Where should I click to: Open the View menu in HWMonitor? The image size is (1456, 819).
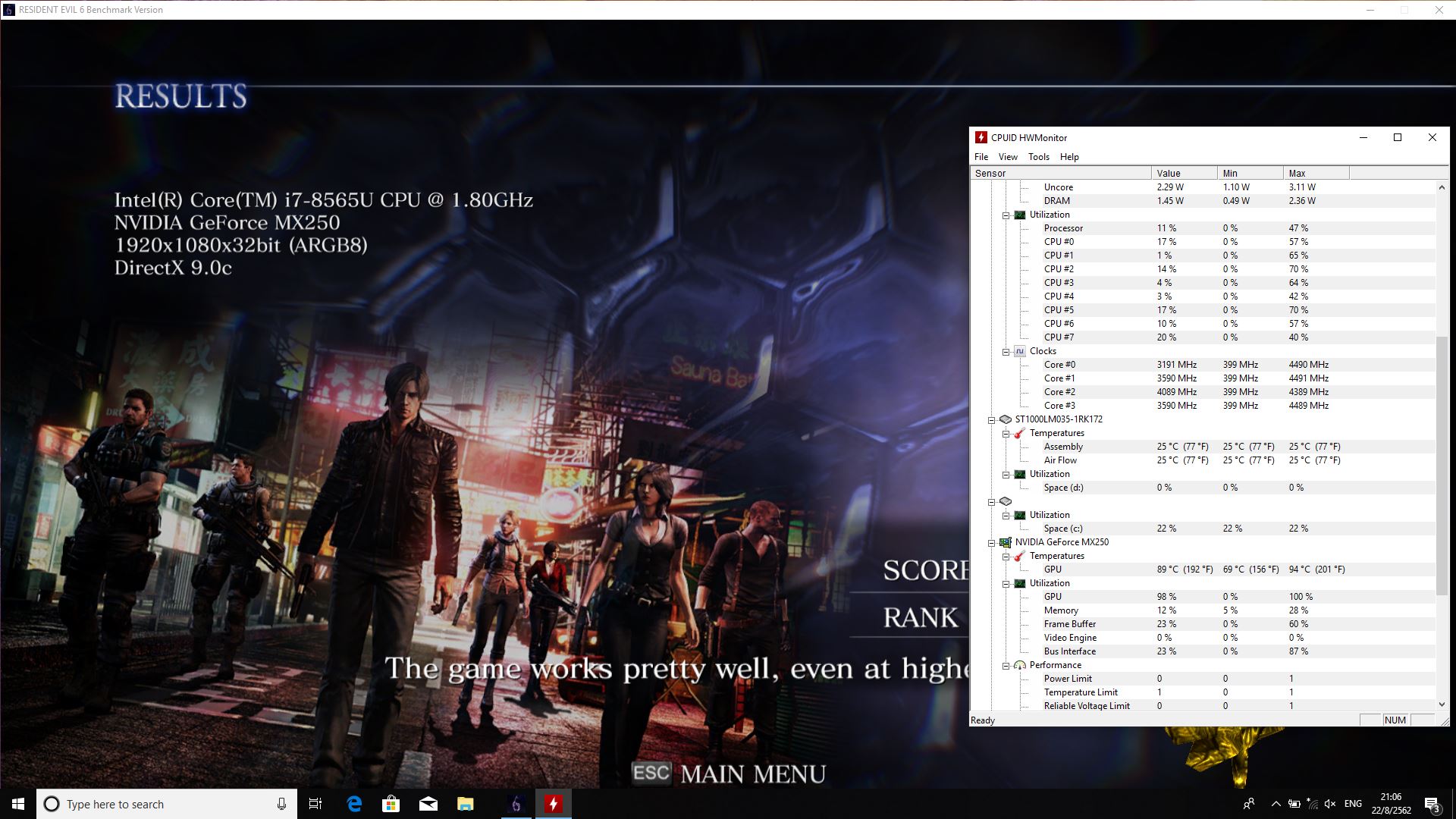click(x=1007, y=157)
